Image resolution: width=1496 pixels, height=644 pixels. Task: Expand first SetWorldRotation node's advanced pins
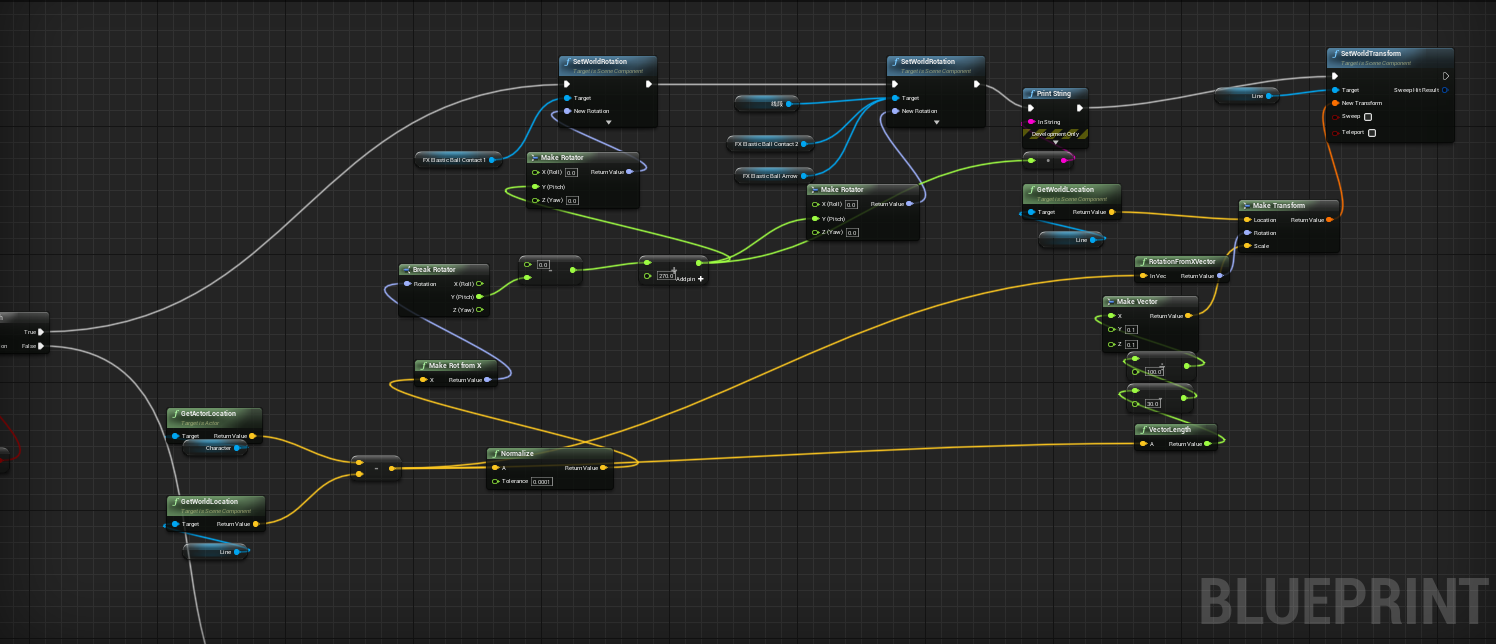click(x=608, y=122)
